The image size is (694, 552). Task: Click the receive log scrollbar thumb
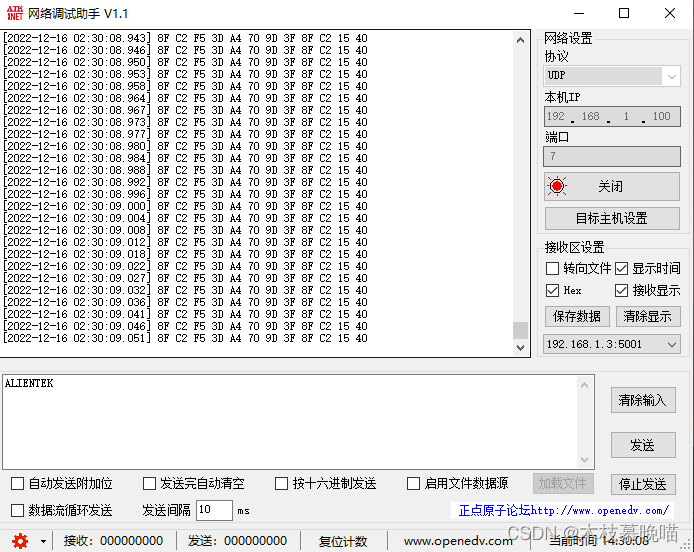pyautogui.click(x=520, y=330)
